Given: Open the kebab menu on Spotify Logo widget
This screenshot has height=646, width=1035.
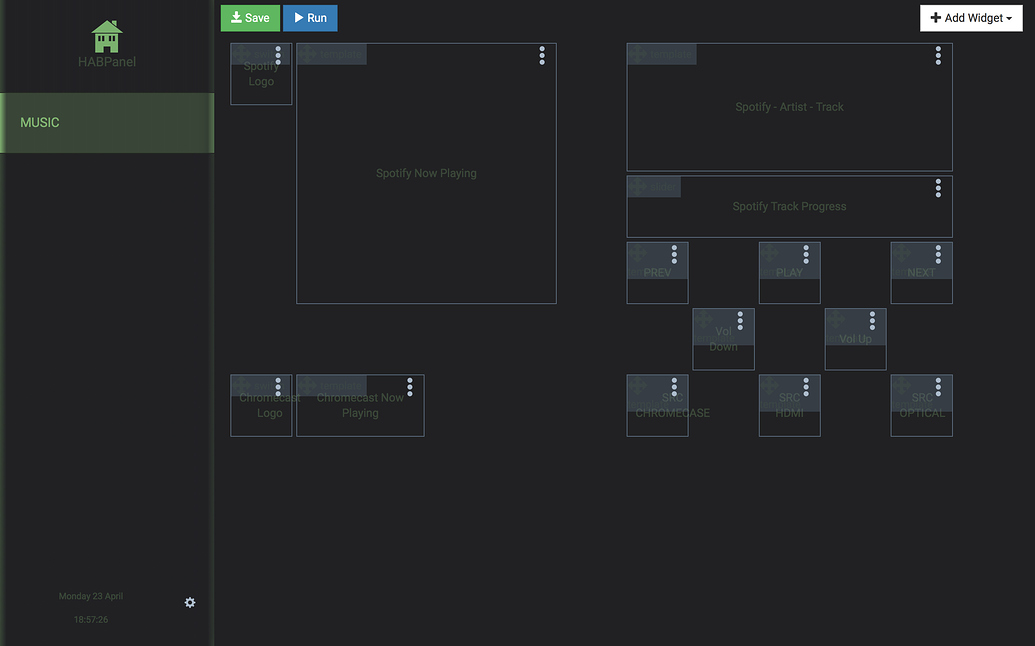Looking at the screenshot, I should click(x=277, y=56).
